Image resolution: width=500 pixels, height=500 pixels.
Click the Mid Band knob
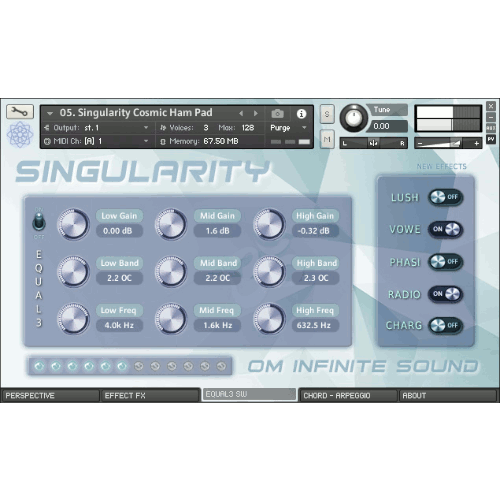[x=171, y=271]
